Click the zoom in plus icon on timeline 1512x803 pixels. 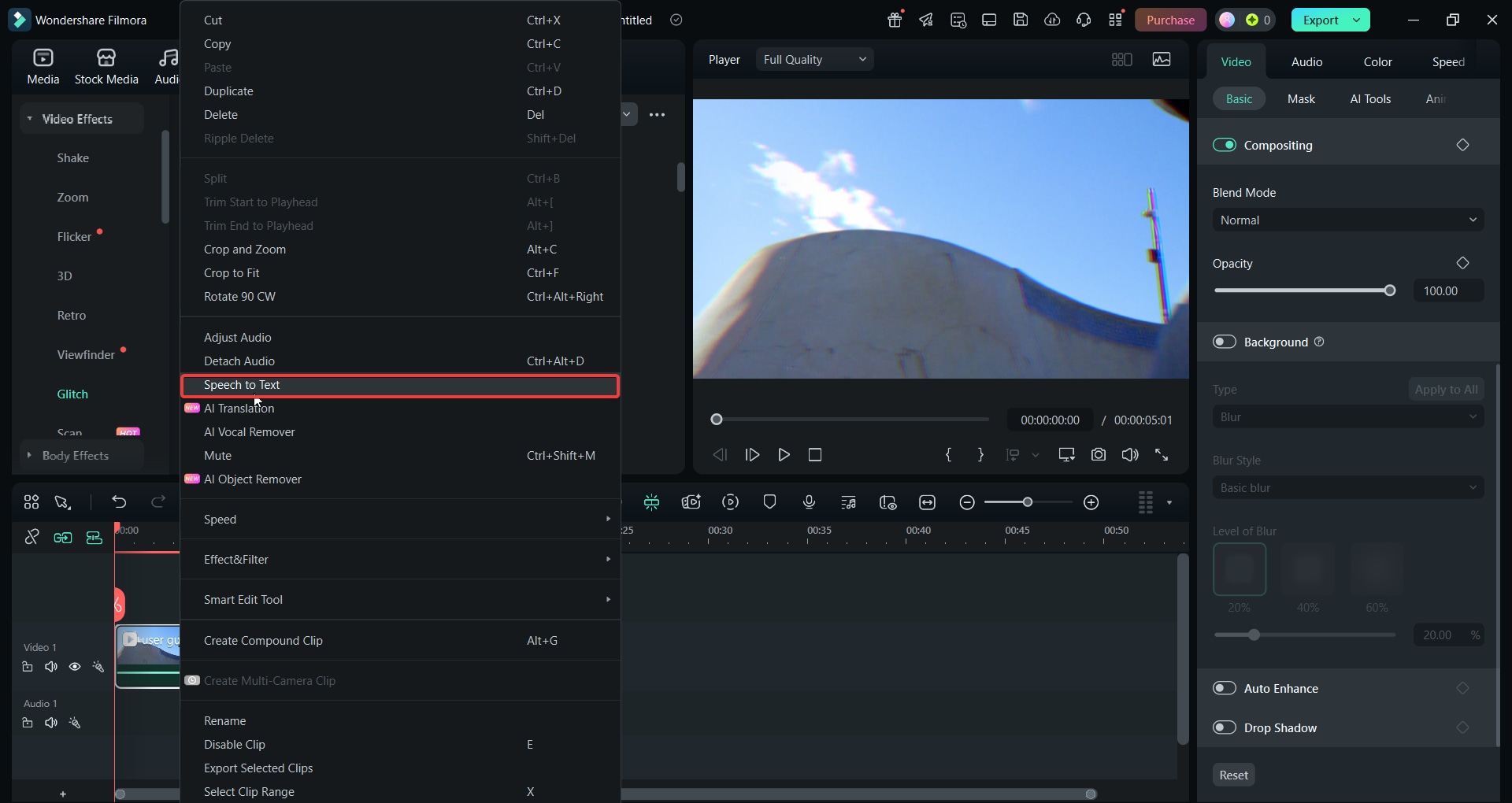pyautogui.click(x=1091, y=502)
